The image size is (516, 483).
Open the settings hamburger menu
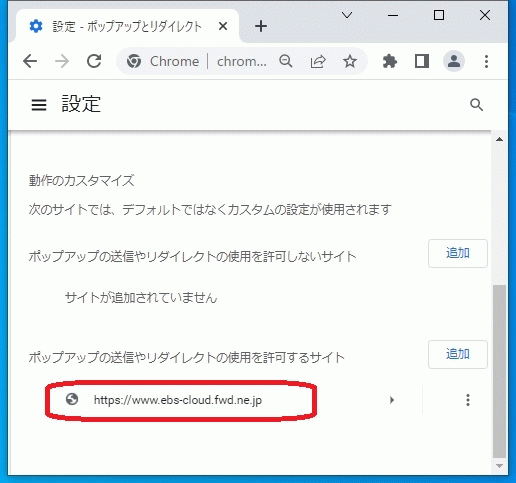[39, 105]
